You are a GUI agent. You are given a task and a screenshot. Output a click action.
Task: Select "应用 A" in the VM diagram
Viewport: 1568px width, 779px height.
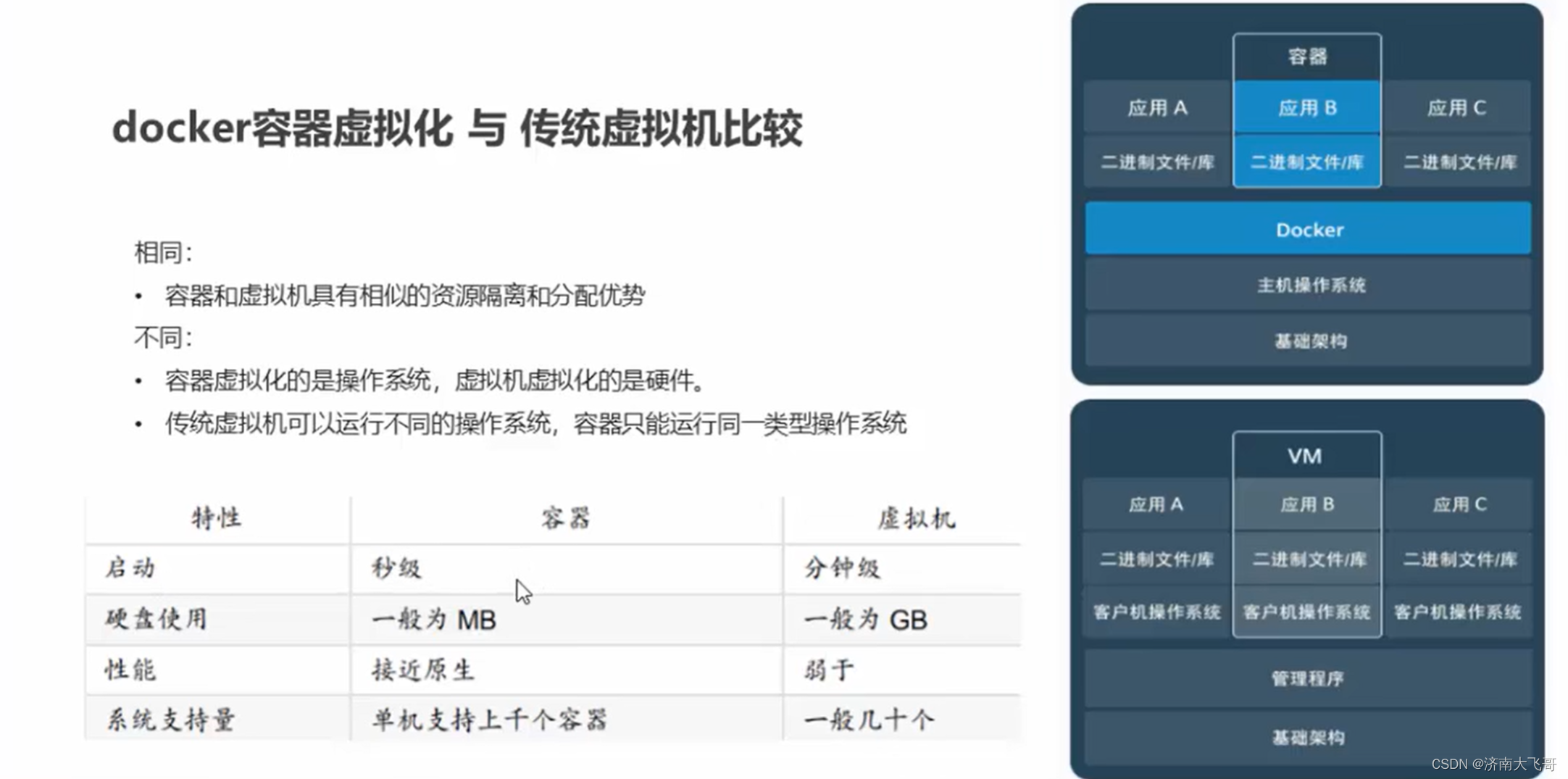point(1156,504)
